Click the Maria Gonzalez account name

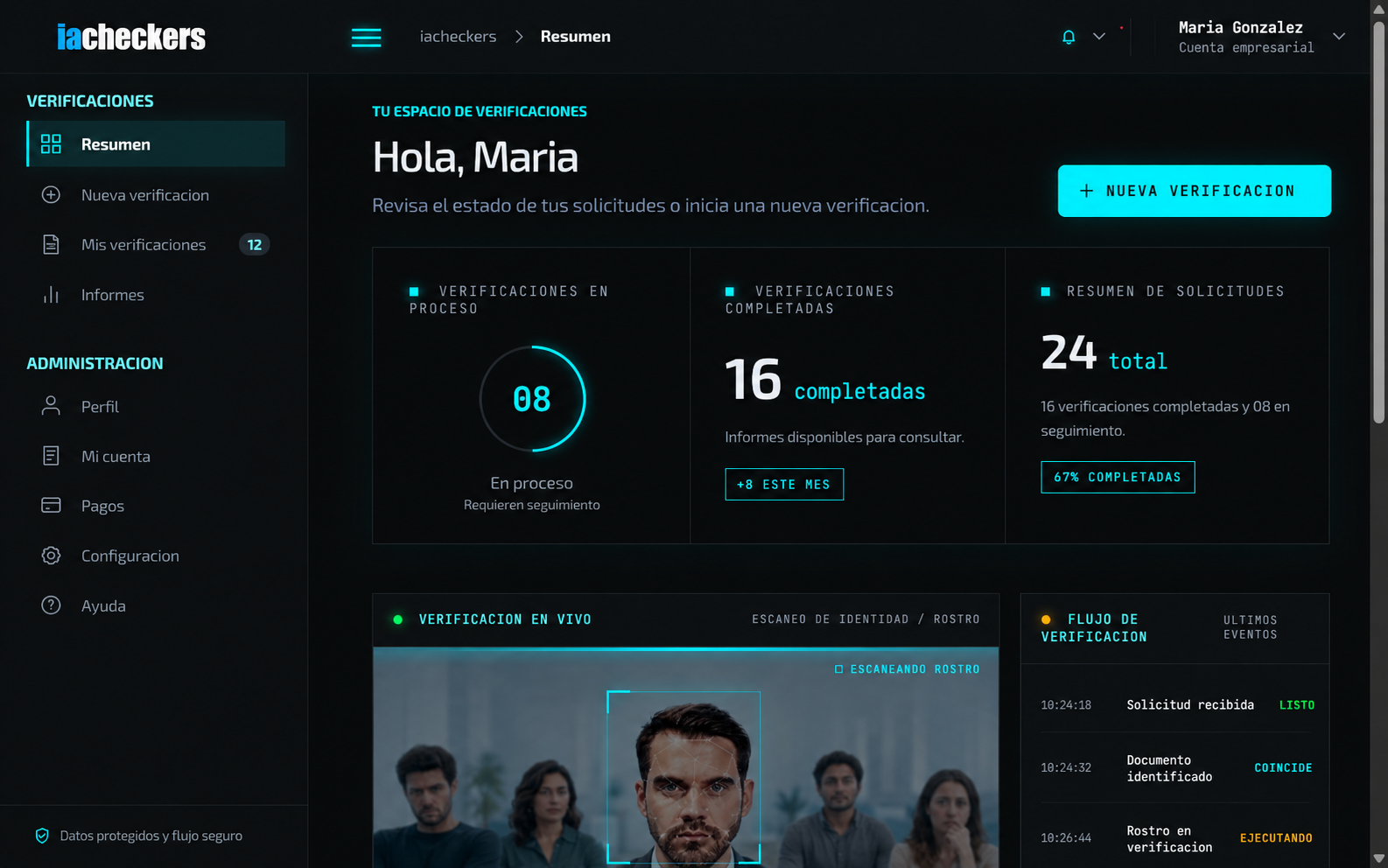click(x=1241, y=27)
